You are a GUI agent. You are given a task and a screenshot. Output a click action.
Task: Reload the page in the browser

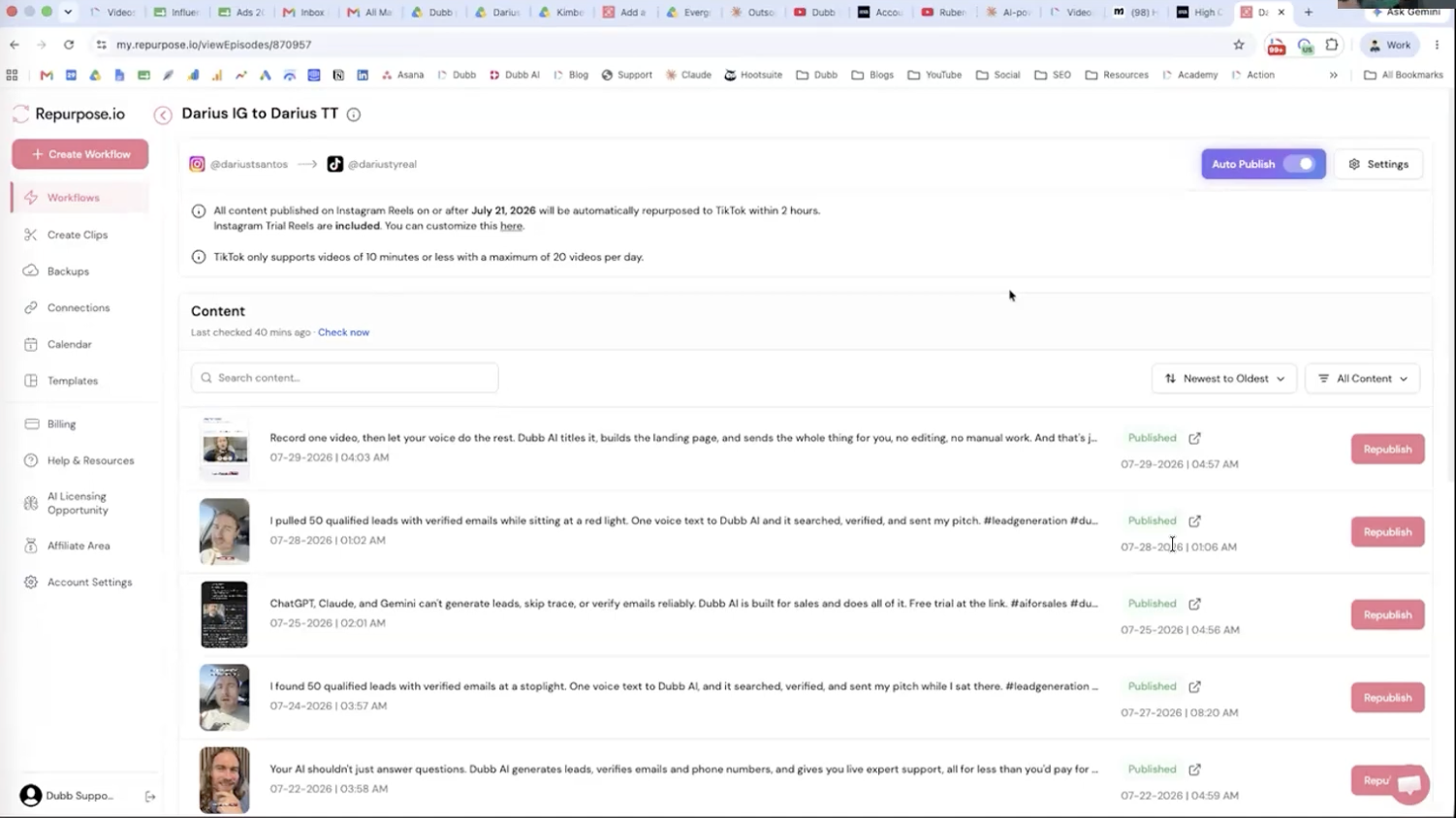coord(69,45)
